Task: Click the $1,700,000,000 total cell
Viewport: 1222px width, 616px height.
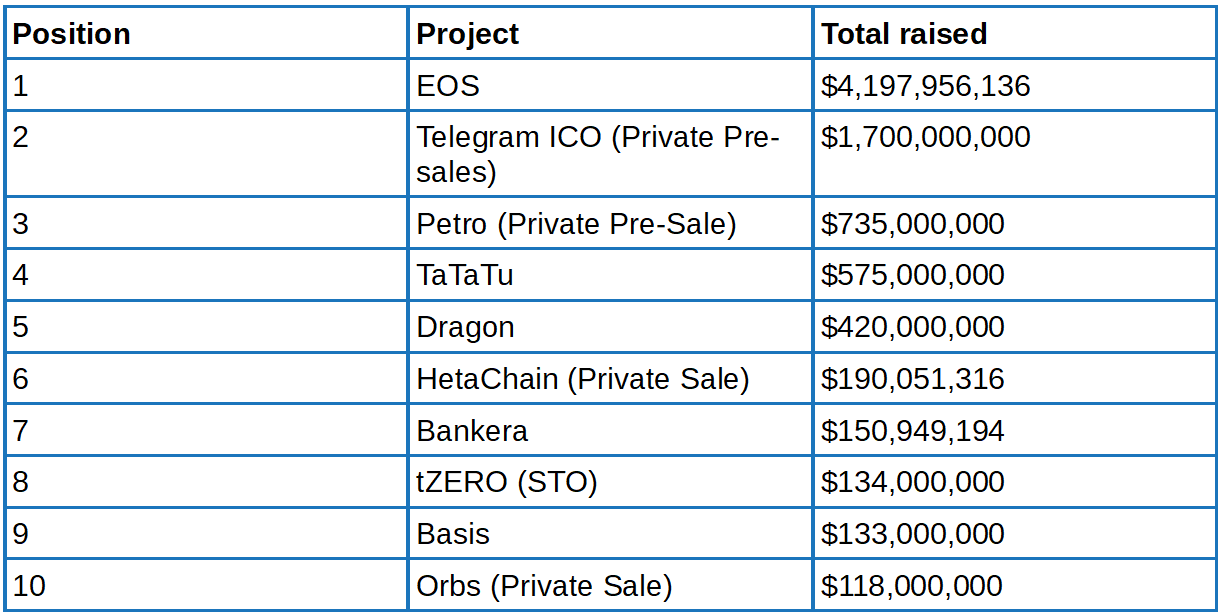Action: 925,137
